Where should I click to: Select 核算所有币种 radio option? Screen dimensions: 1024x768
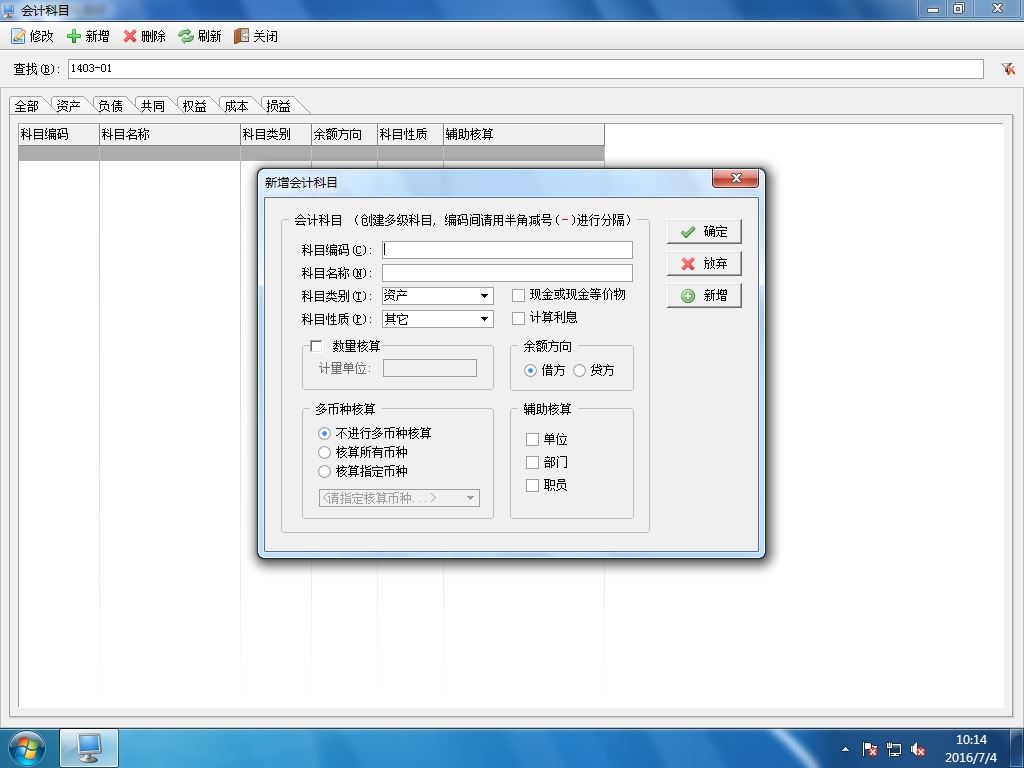(324, 453)
